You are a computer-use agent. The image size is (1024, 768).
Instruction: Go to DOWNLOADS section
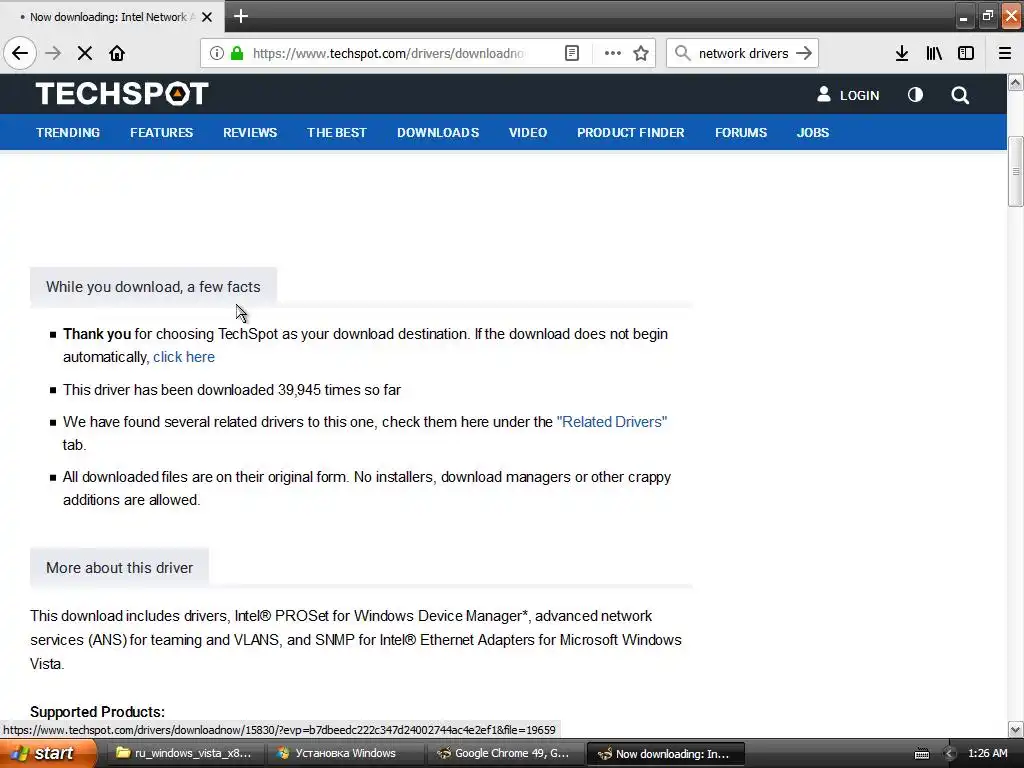tap(438, 133)
